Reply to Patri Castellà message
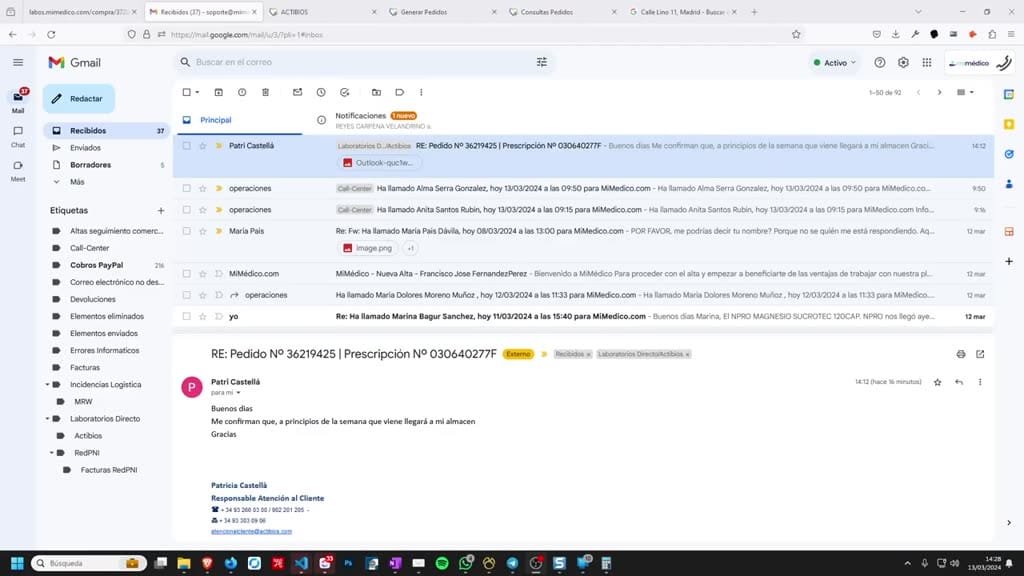The width and height of the screenshot is (1024, 576). click(x=959, y=382)
